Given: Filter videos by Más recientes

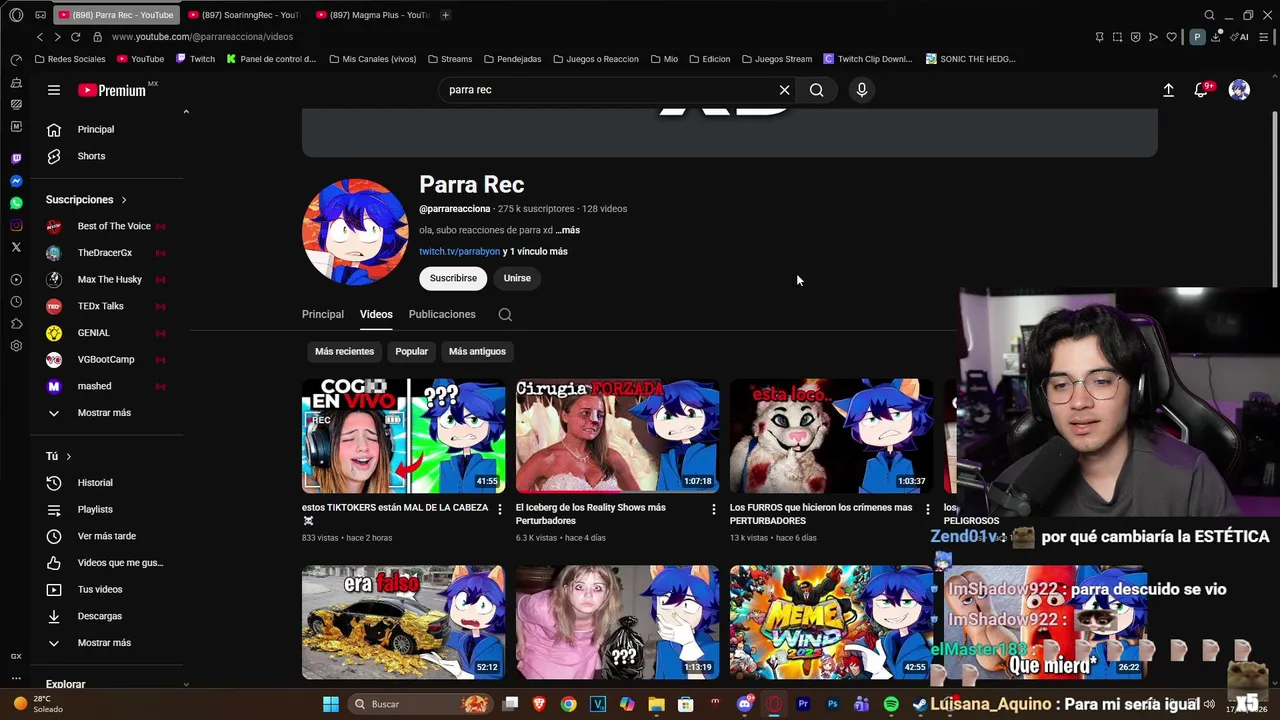Looking at the screenshot, I should (x=344, y=351).
